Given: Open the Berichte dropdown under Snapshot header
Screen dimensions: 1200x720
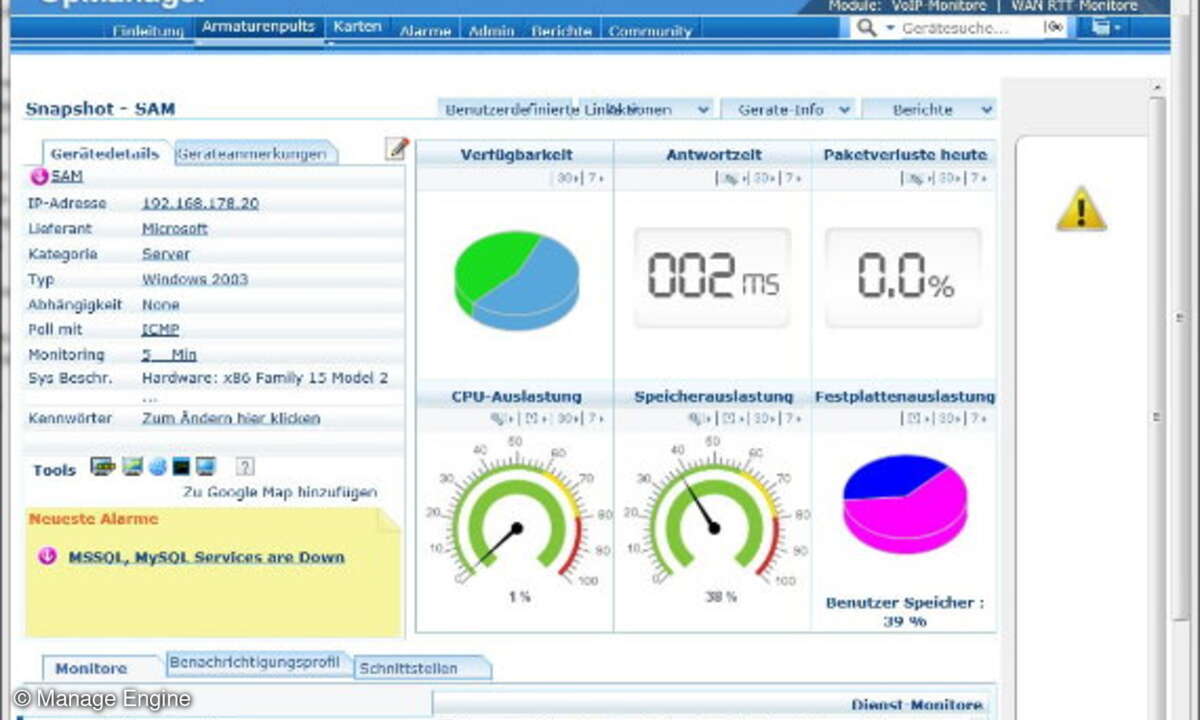Looking at the screenshot, I should click(x=930, y=109).
